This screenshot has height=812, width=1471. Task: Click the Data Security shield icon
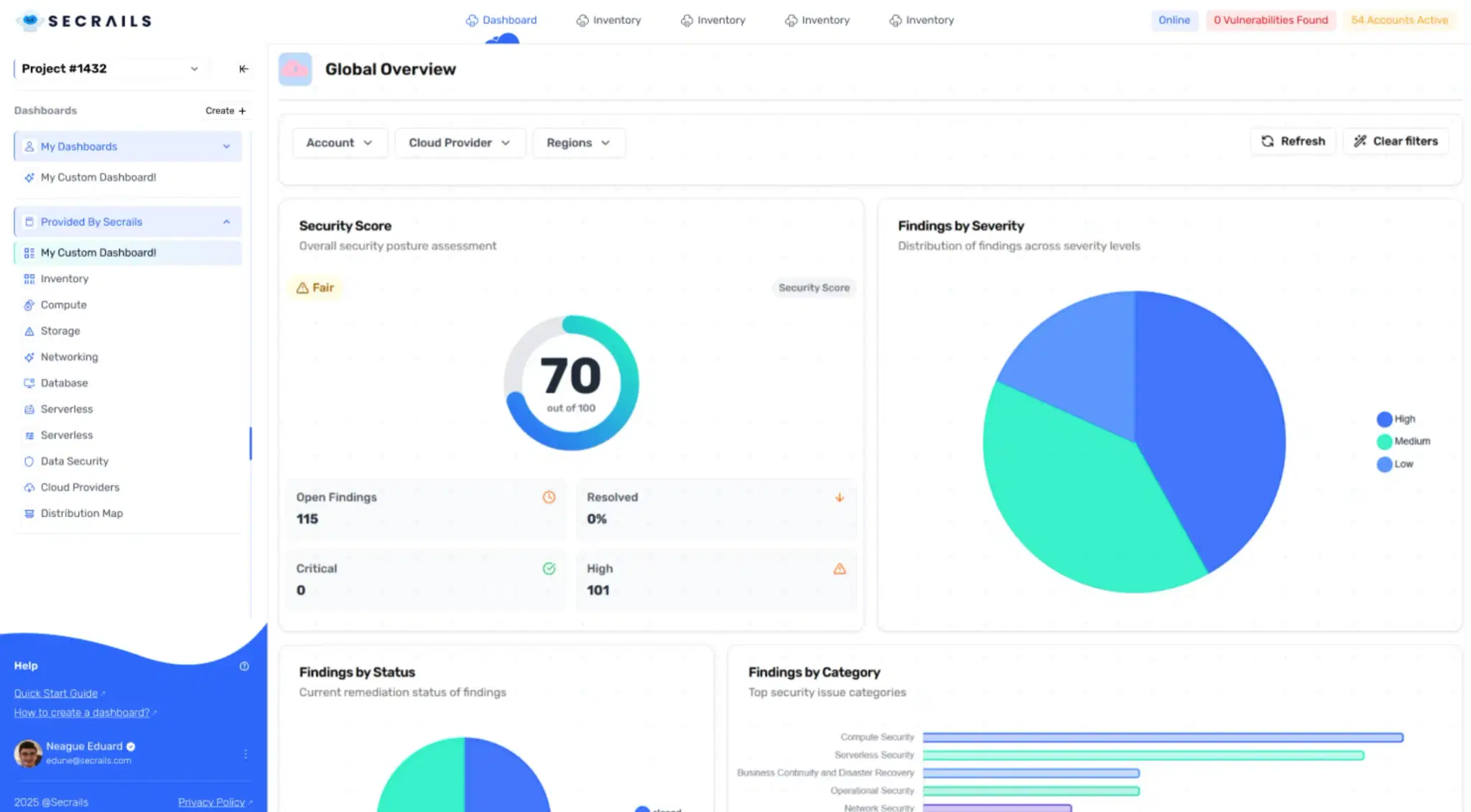click(x=29, y=462)
